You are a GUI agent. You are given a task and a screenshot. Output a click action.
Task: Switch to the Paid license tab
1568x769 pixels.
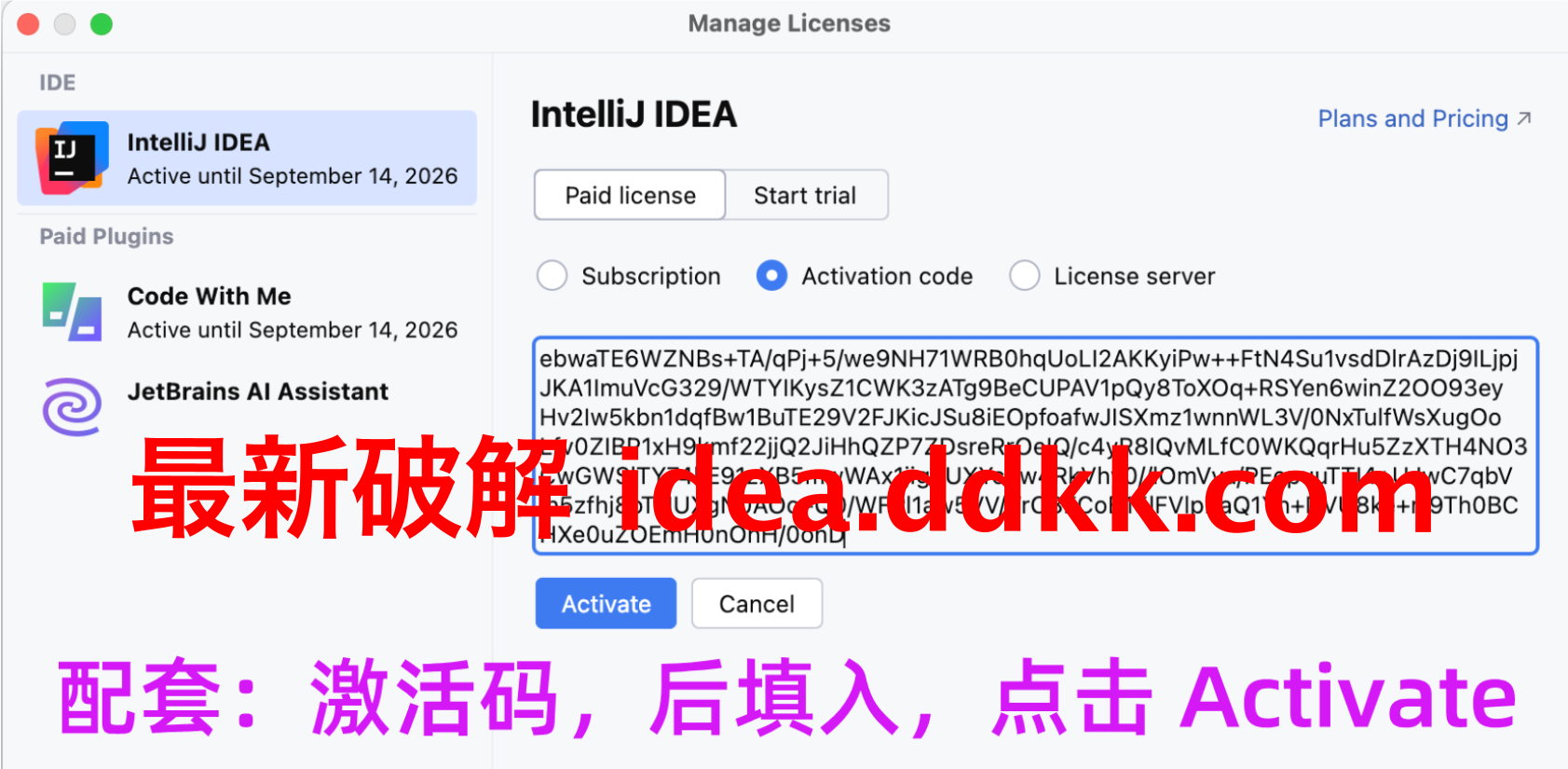(x=630, y=195)
